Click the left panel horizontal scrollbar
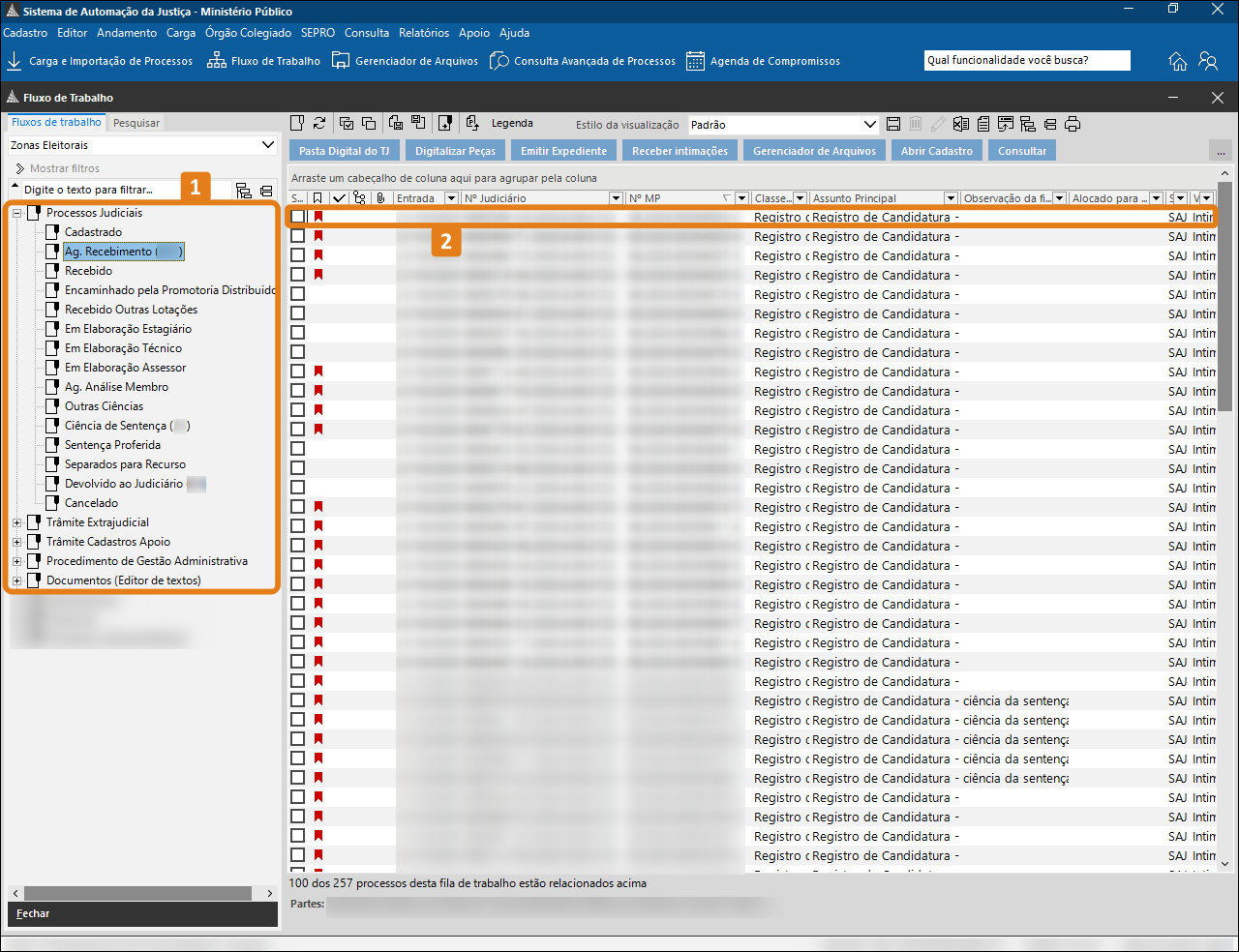This screenshot has width=1239, height=952. (137, 893)
